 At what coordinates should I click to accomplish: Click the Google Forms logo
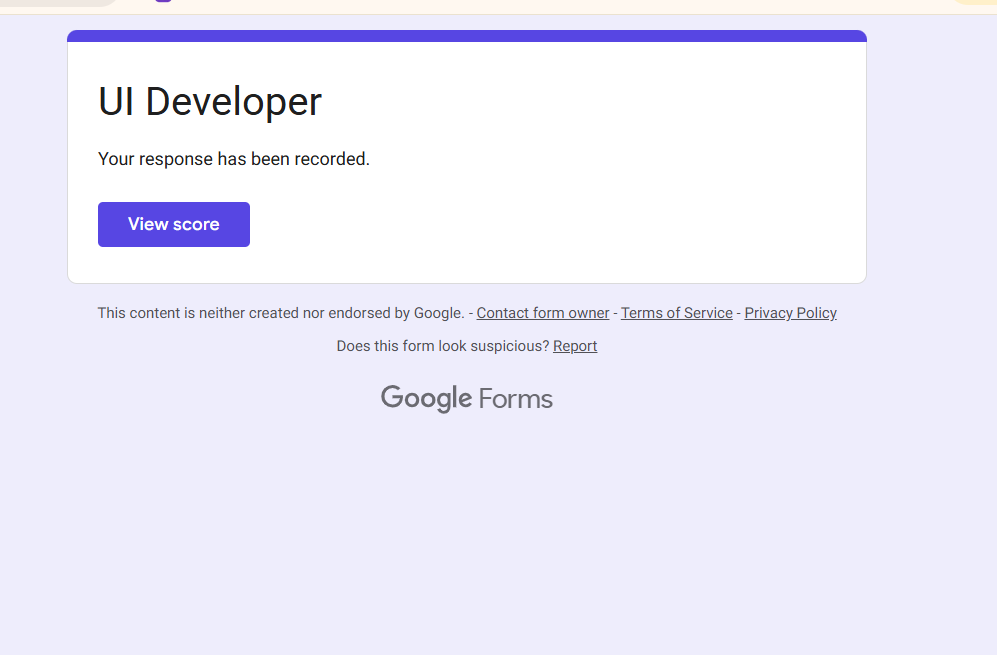[467, 399]
